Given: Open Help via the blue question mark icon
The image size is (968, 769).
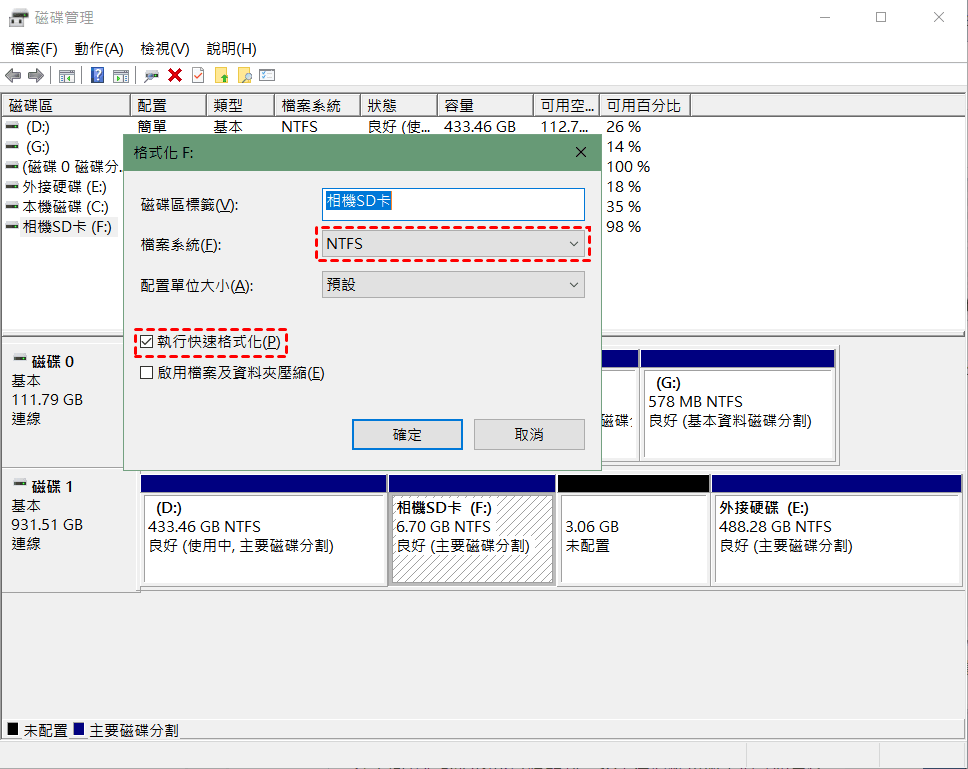Looking at the screenshot, I should point(98,75).
